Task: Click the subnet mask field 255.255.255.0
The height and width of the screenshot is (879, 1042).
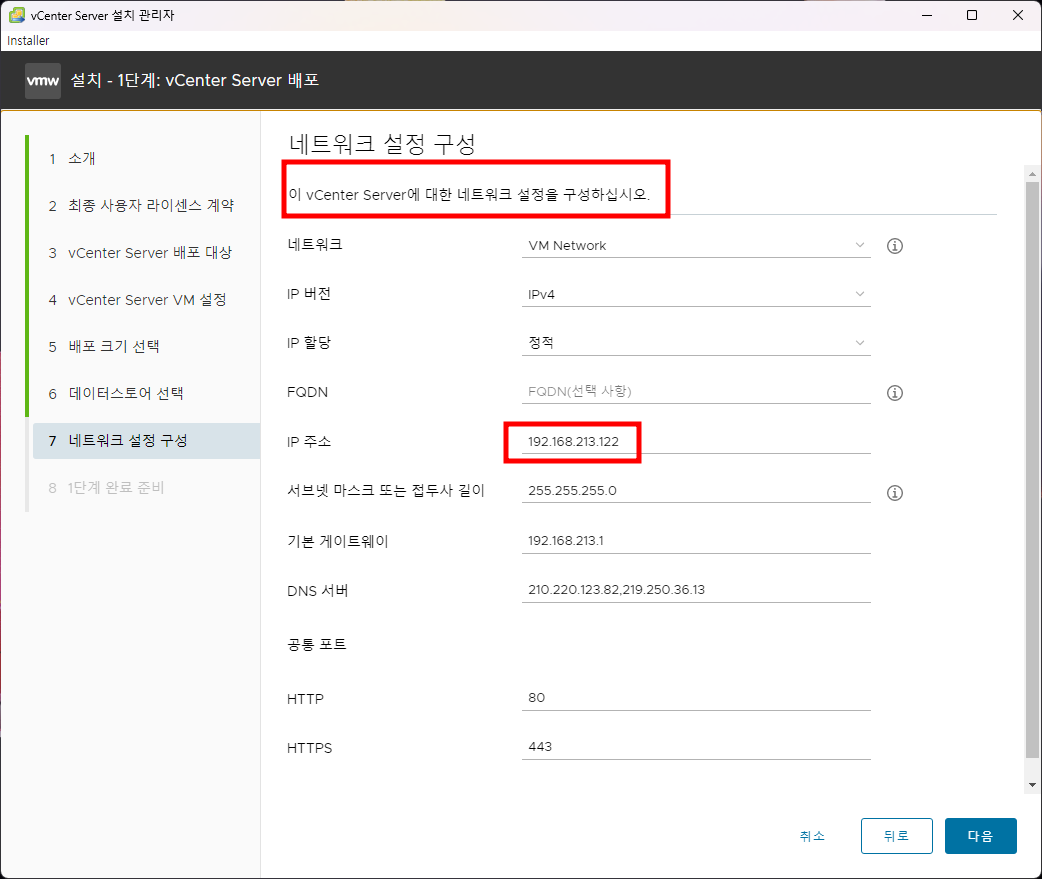Action: pyautogui.click(x=696, y=491)
